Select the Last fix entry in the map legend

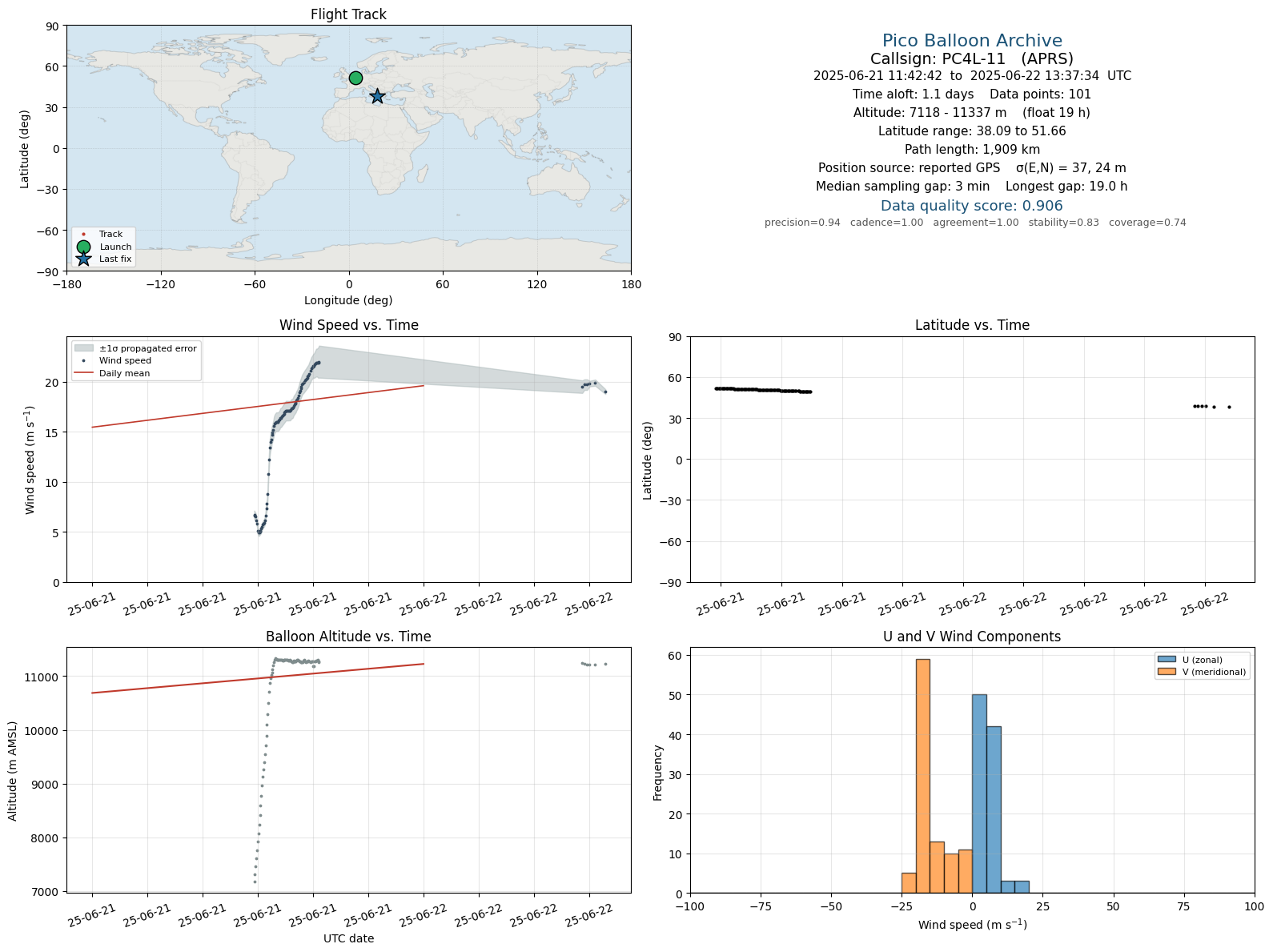pos(104,259)
